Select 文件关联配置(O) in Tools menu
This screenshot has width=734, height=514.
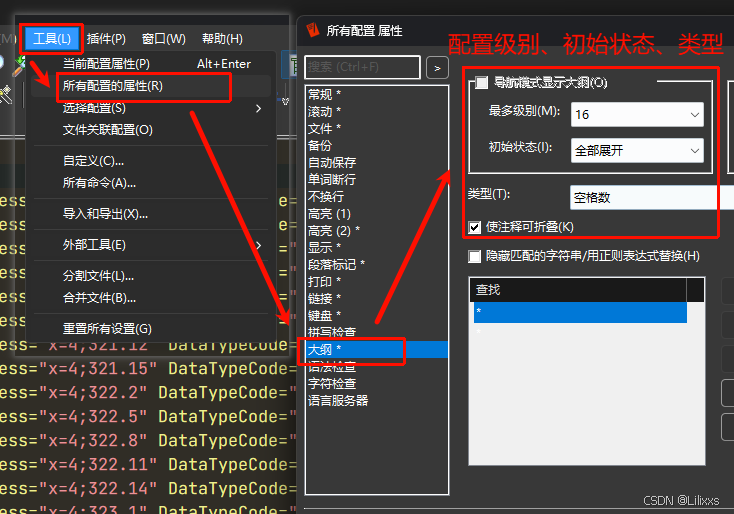point(151,130)
